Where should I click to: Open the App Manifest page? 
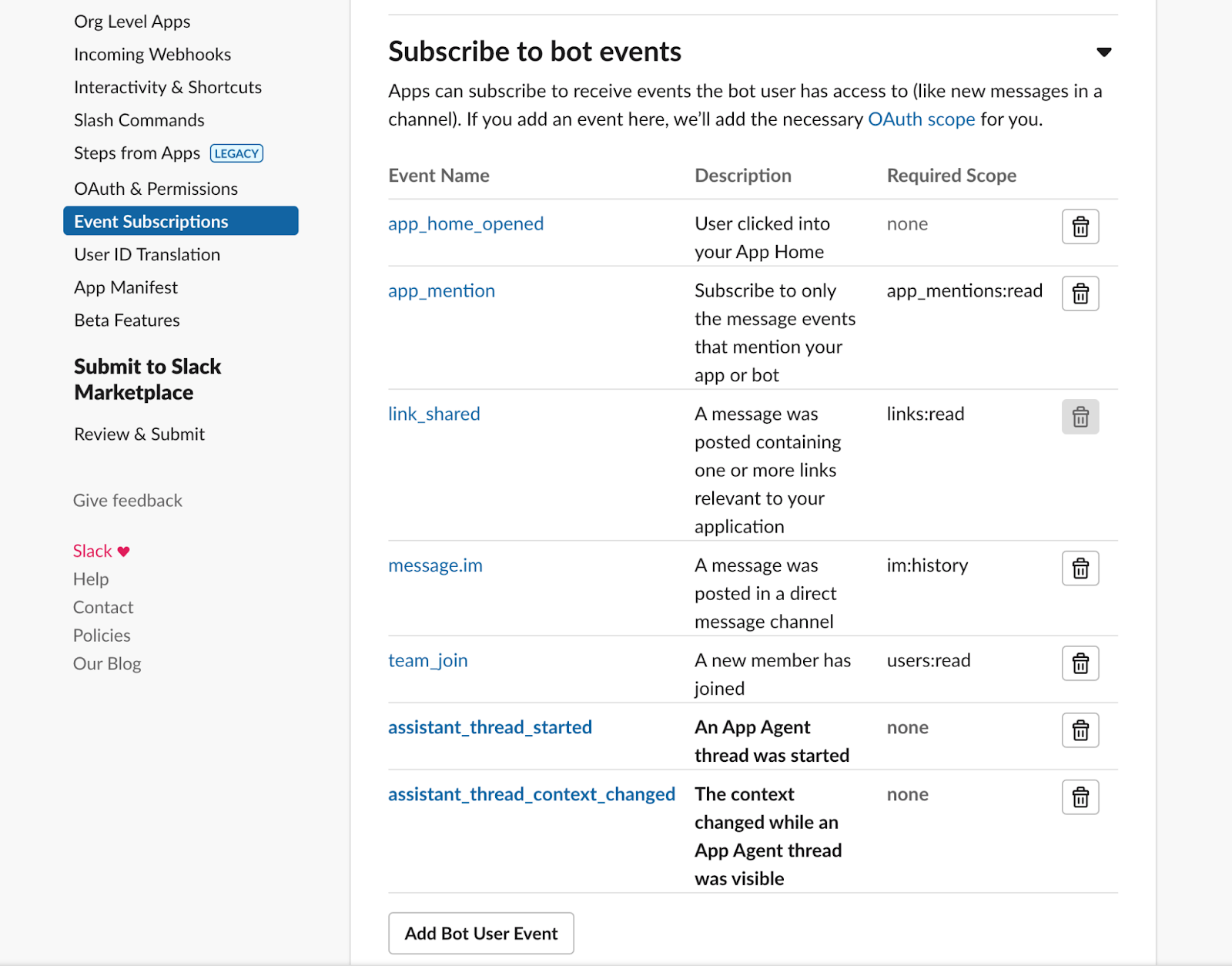(x=126, y=287)
